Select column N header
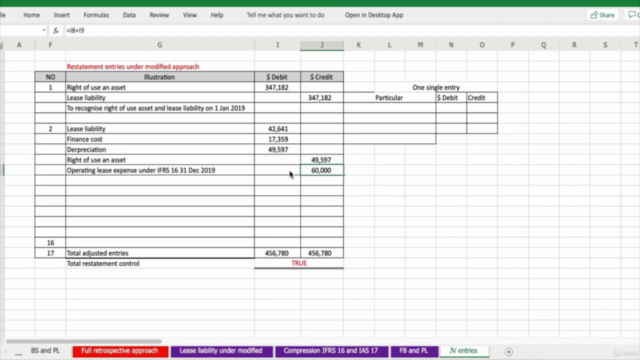 pos(451,45)
